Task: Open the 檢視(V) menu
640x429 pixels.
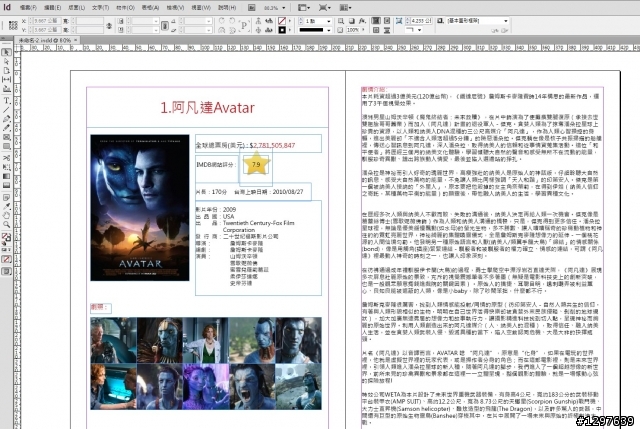Action: point(175,7)
